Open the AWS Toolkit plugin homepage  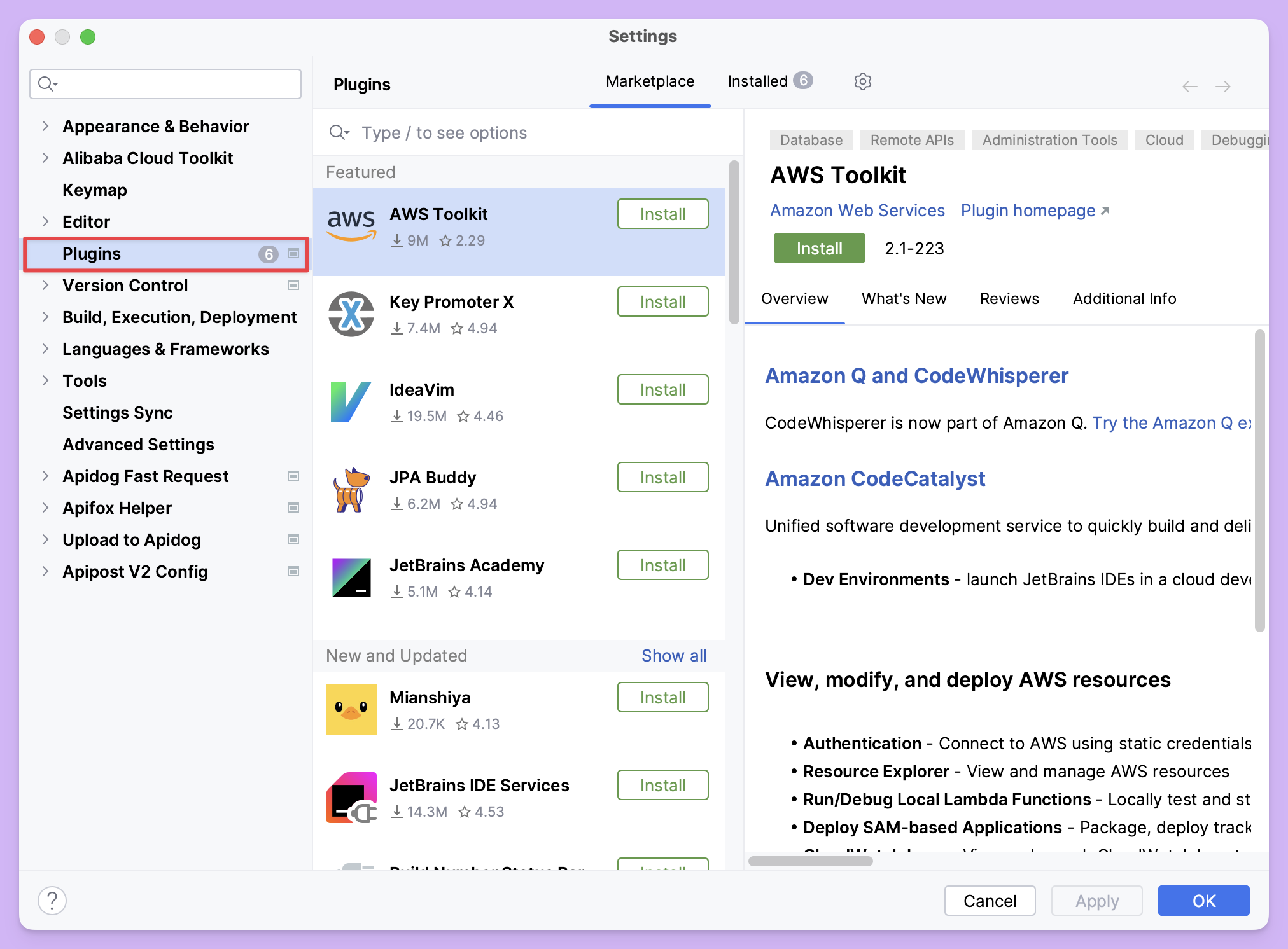click(x=1027, y=211)
